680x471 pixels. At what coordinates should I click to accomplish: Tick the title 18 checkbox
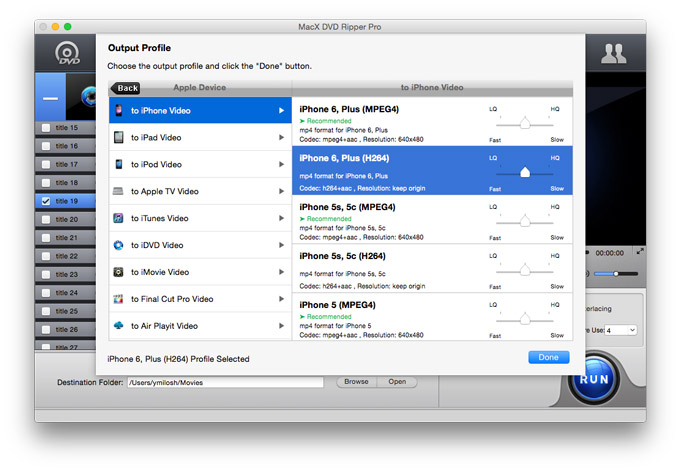point(46,183)
